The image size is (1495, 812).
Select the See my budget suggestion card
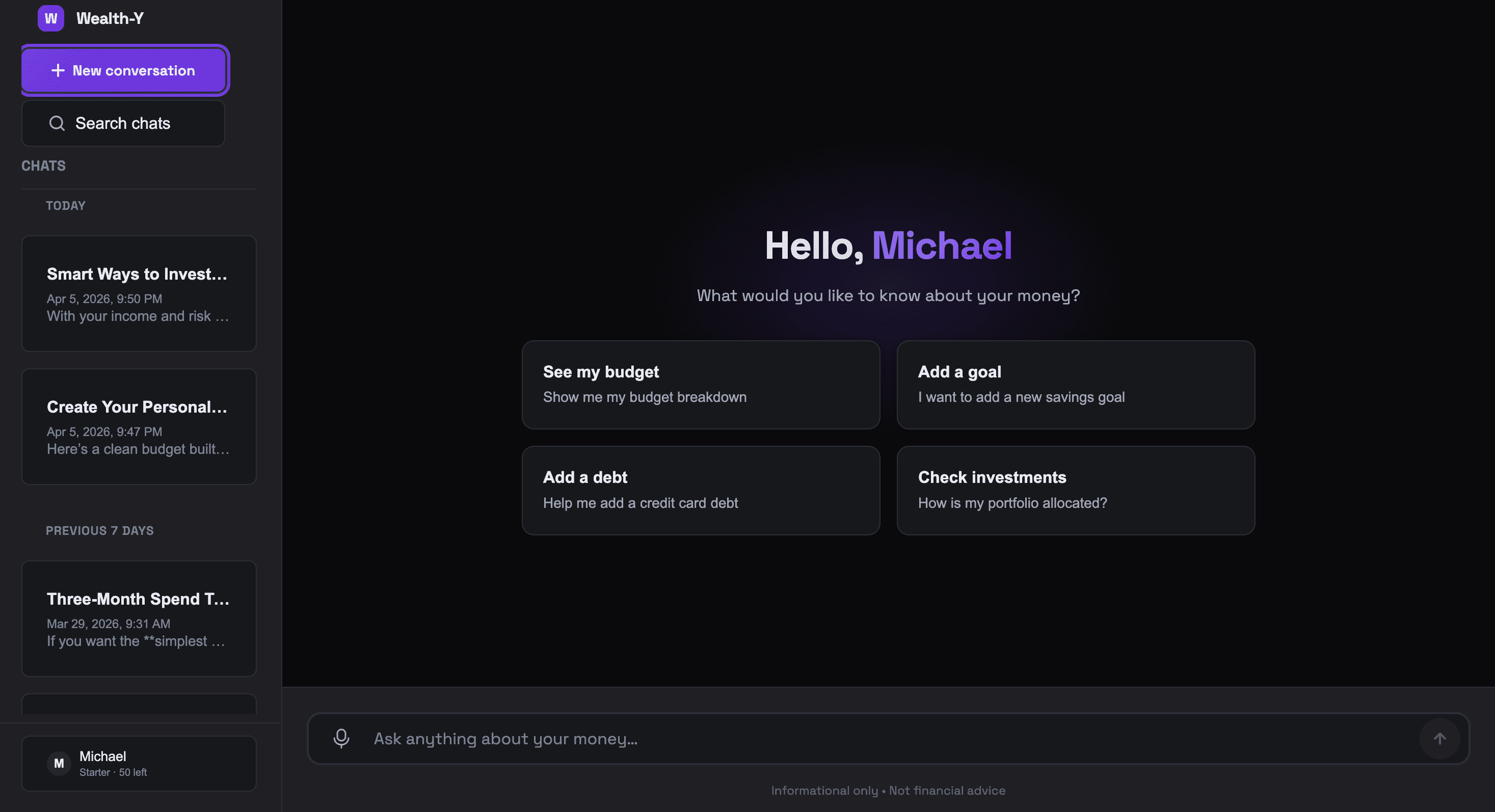(701, 385)
